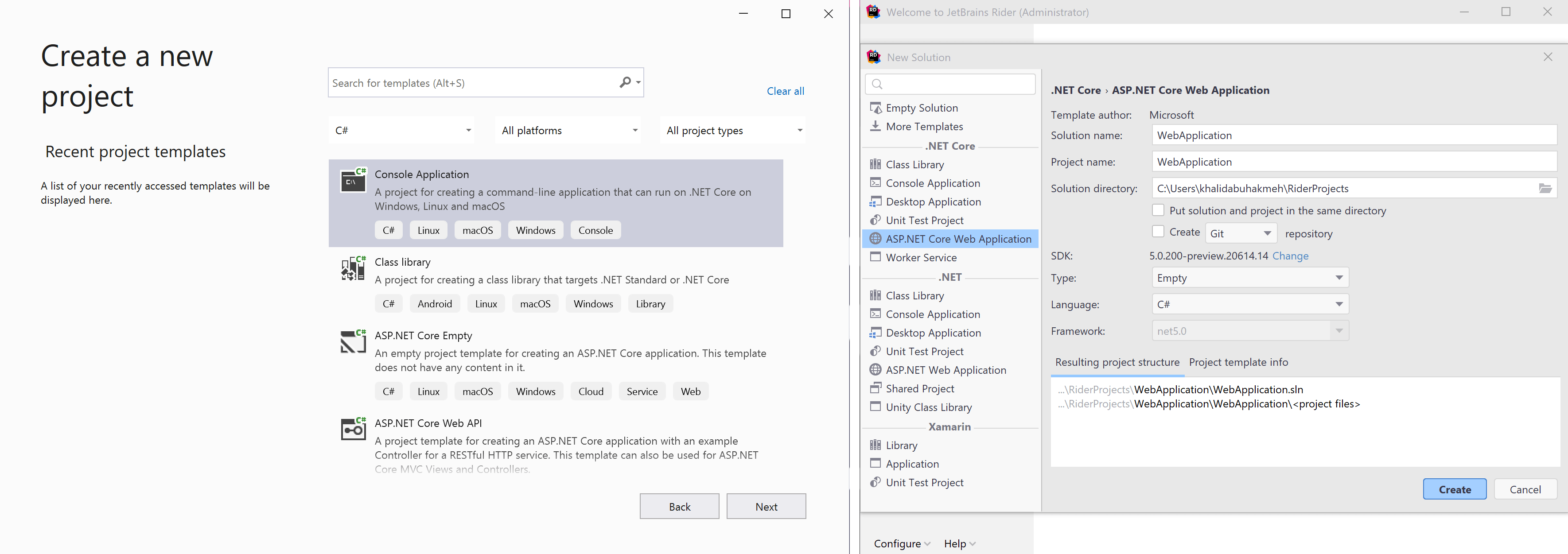Open the Git repository type dropdown
This screenshot has width=1568, height=554.
[1240, 233]
